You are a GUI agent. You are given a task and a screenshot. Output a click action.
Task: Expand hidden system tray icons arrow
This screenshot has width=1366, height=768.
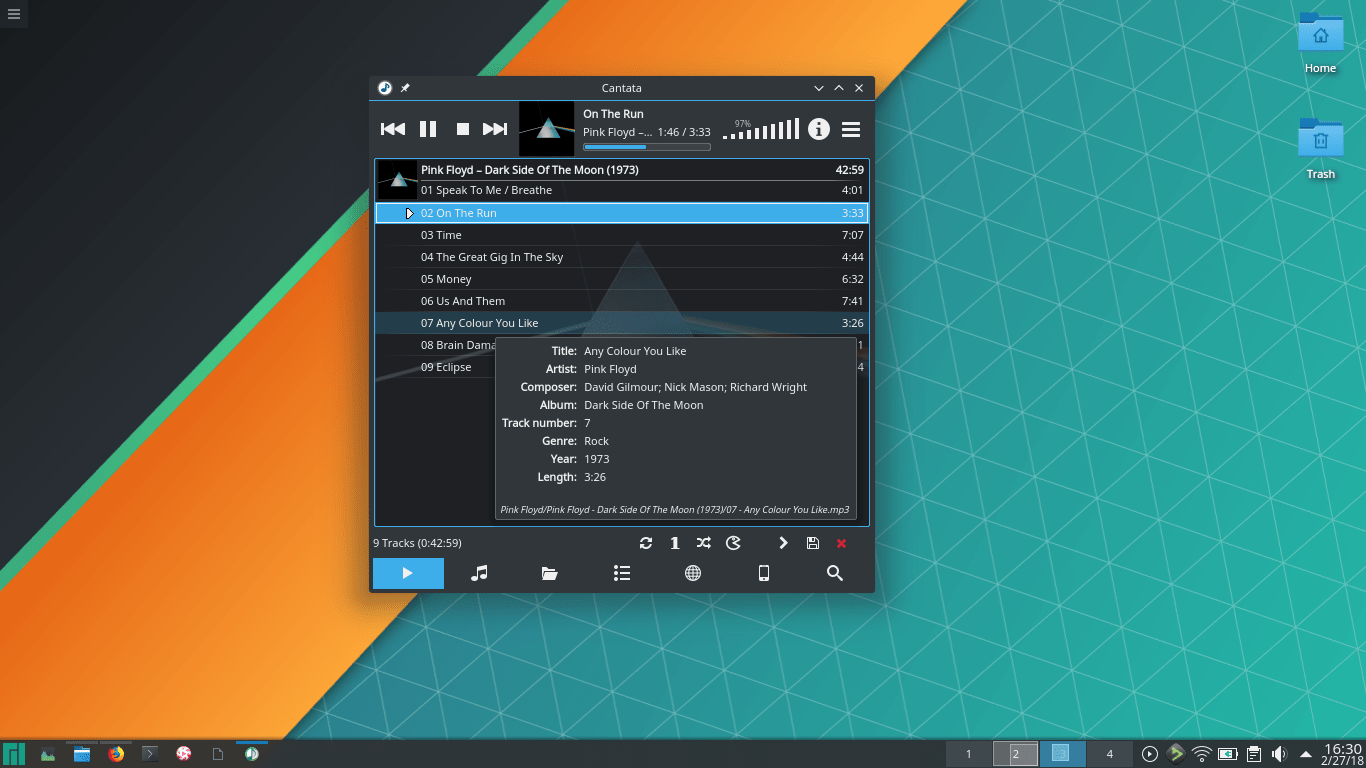[x=1306, y=754]
